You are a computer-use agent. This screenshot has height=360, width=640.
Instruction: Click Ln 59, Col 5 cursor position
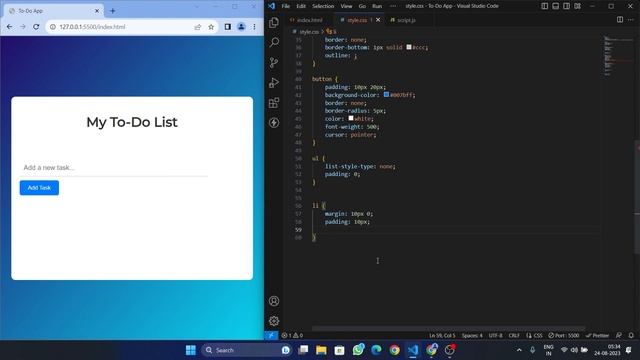(x=442, y=336)
